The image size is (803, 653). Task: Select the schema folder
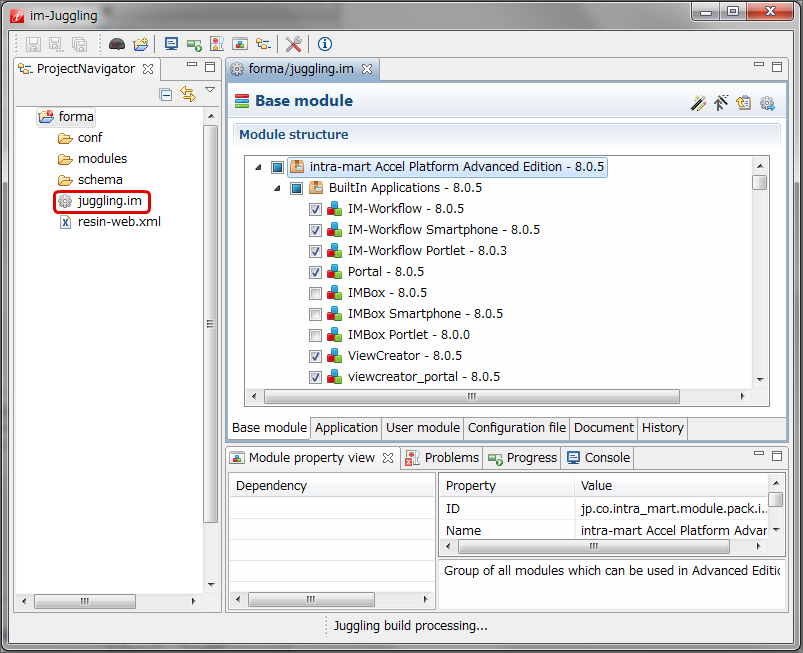90,180
